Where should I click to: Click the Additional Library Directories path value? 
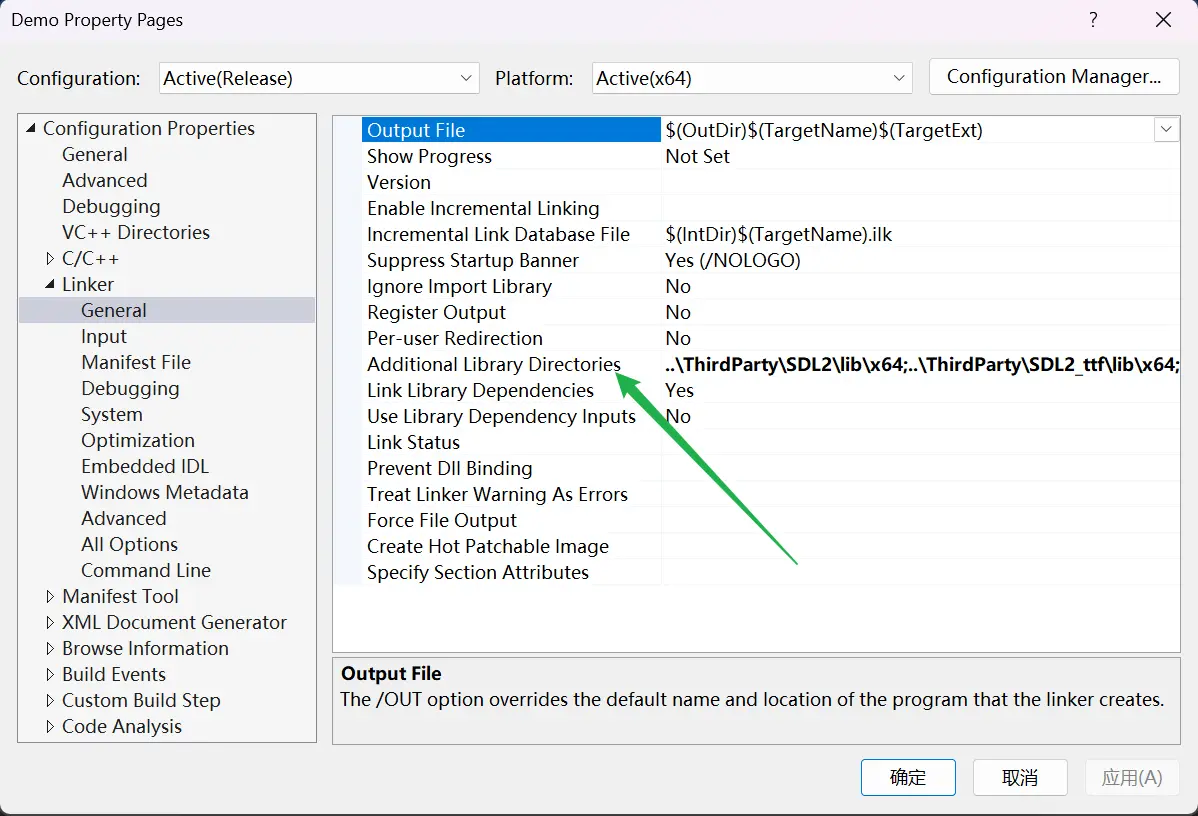click(920, 364)
